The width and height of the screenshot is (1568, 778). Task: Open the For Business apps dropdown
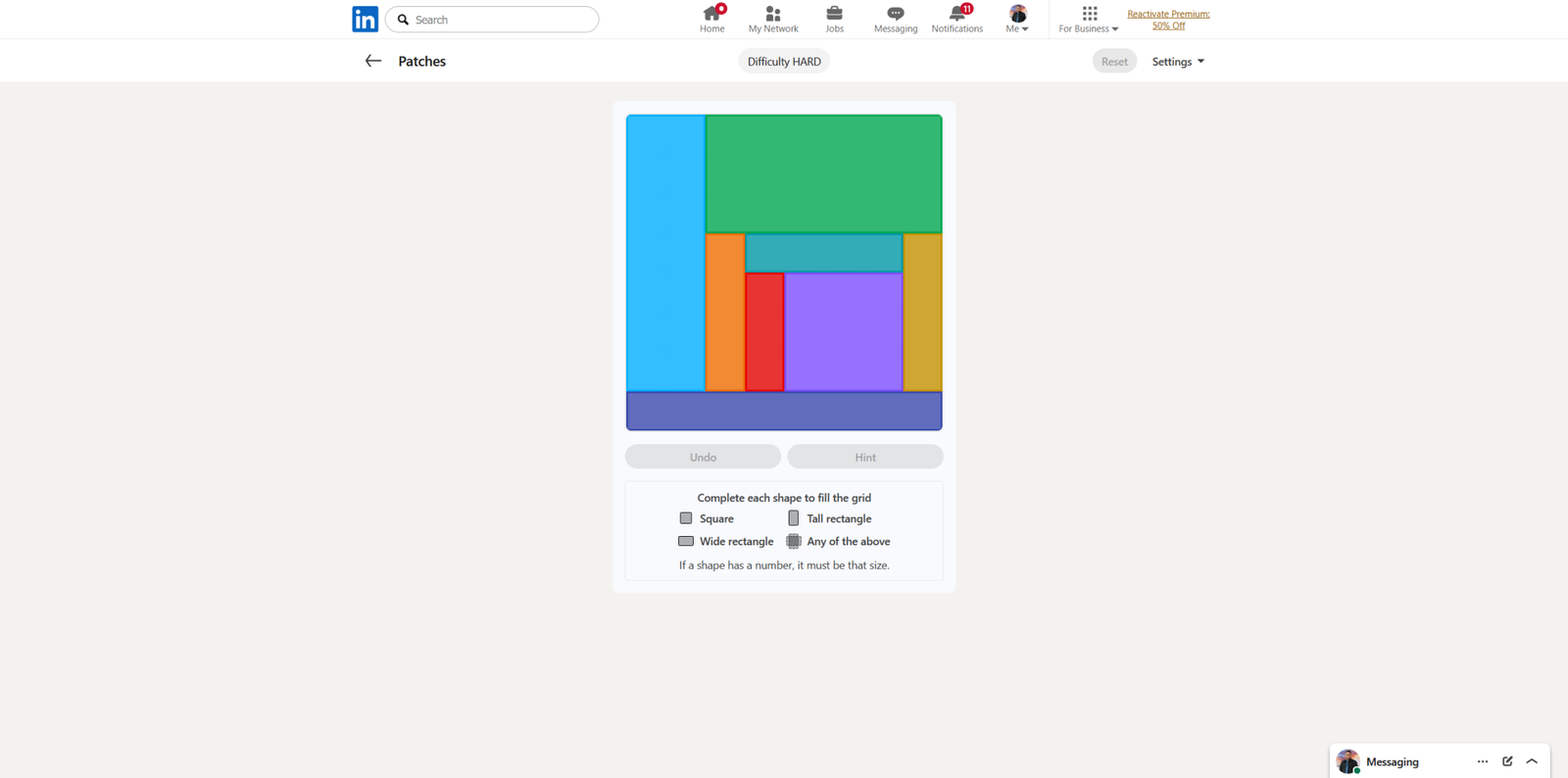point(1089,19)
